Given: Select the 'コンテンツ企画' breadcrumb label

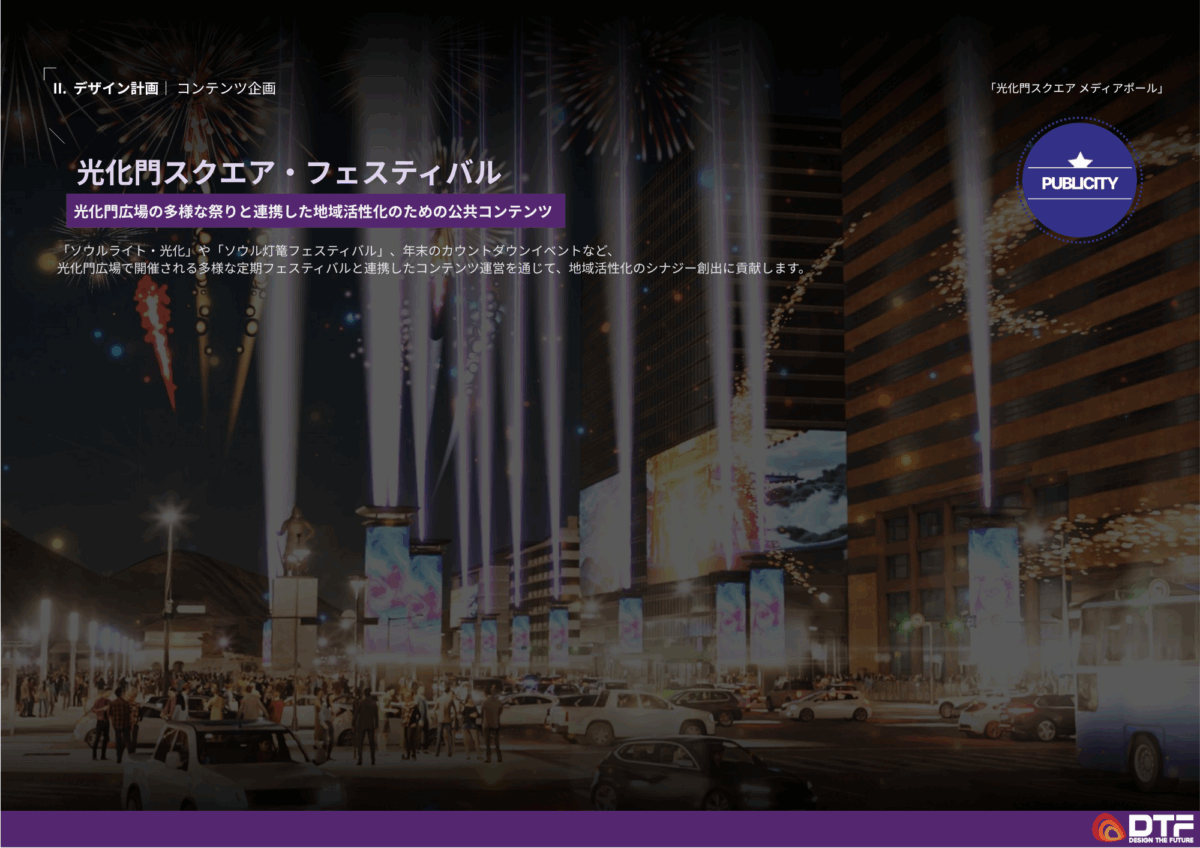Looking at the screenshot, I should pos(226,88).
